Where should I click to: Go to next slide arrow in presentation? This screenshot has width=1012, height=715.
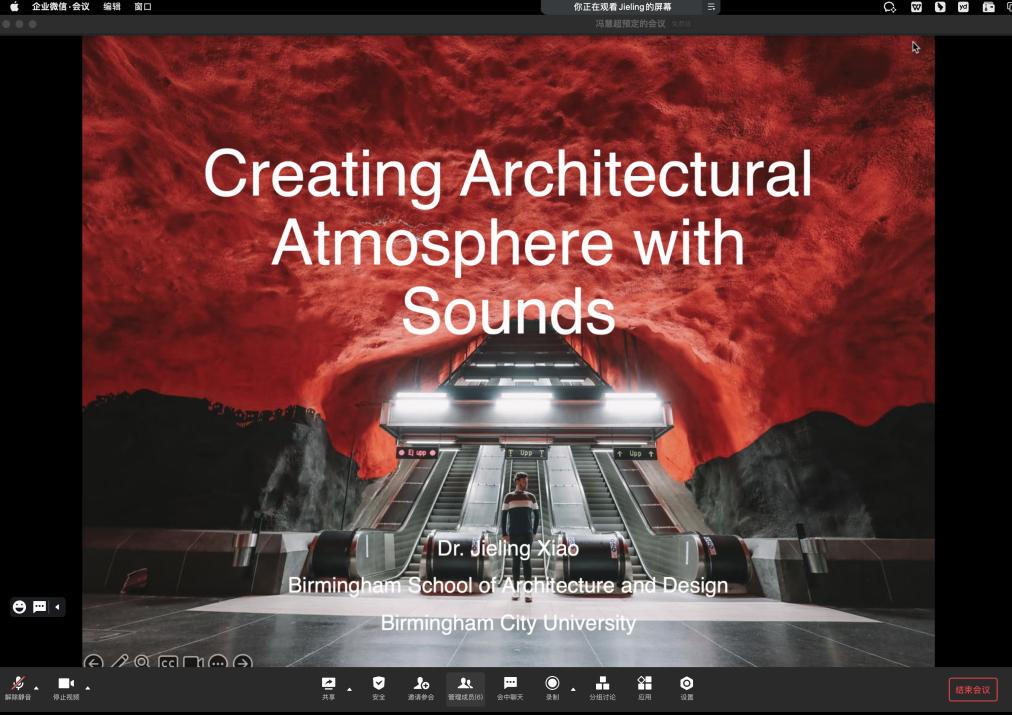(243, 662)
